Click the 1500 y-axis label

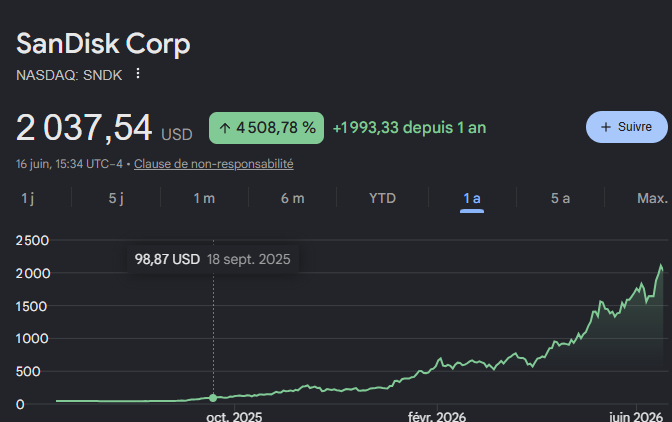tap(31, 306)
